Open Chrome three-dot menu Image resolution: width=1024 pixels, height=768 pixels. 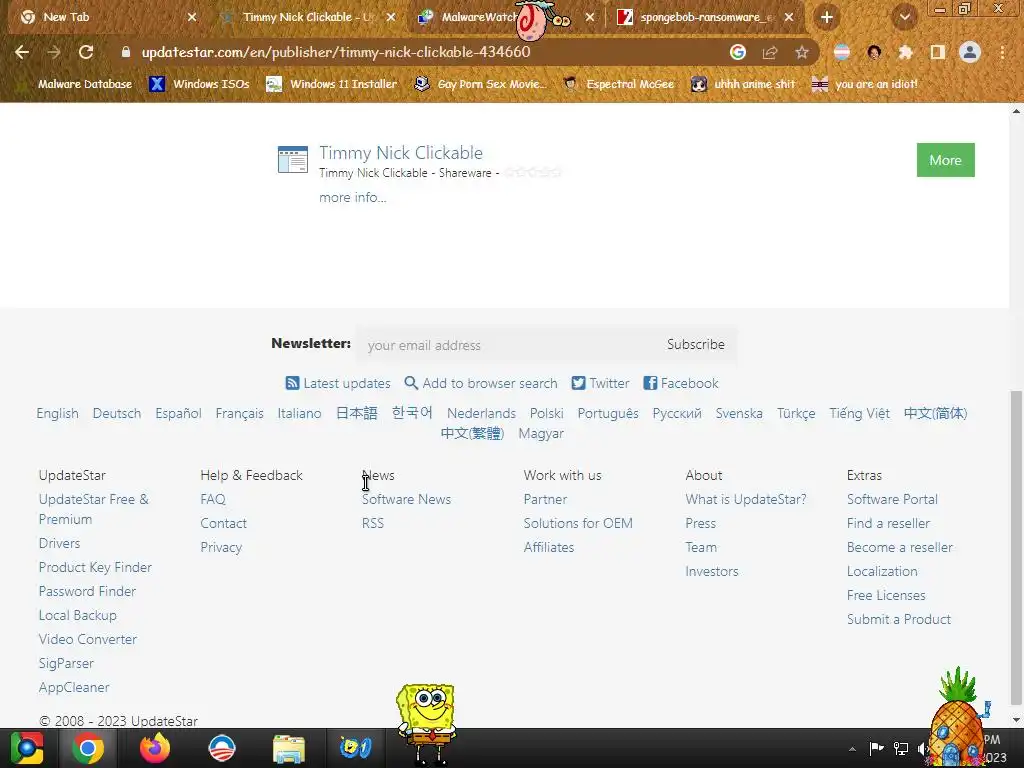(1002, 52)
